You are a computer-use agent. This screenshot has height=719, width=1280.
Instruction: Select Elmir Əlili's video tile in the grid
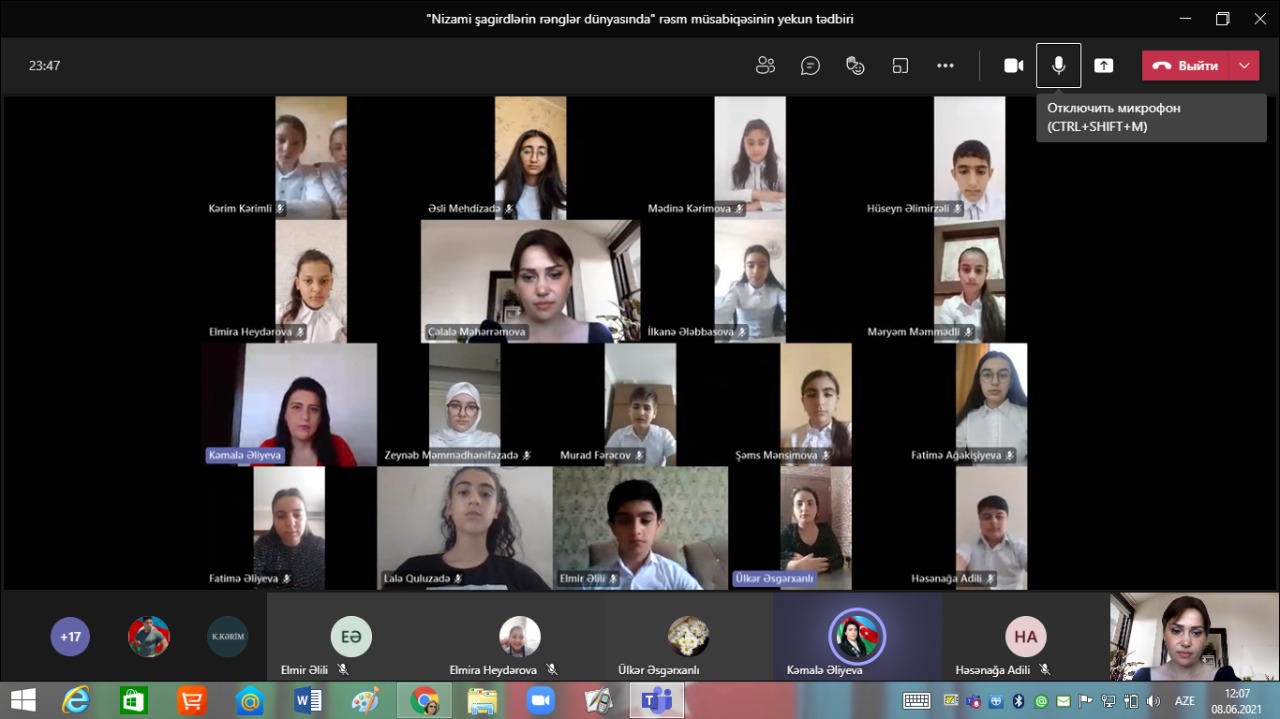pyautogui.click(x=640, y=528)
